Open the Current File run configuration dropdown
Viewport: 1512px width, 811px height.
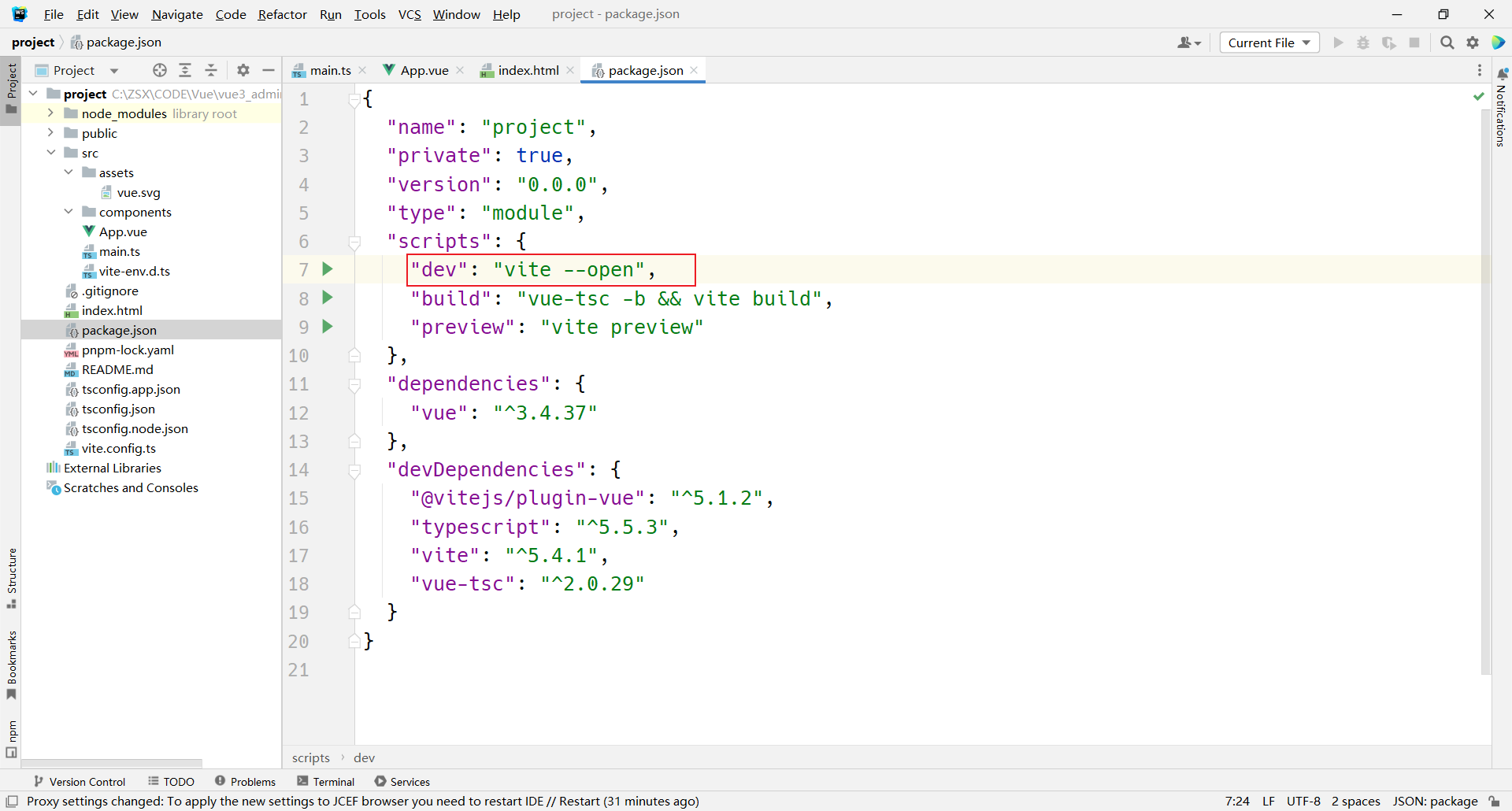(x=1269, y=43)
